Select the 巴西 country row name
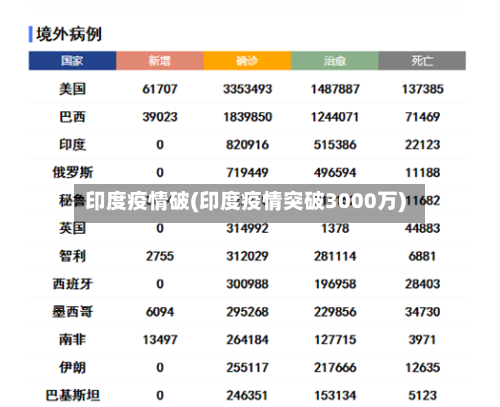The image size is (500, 407). click(x=72, y=117)
